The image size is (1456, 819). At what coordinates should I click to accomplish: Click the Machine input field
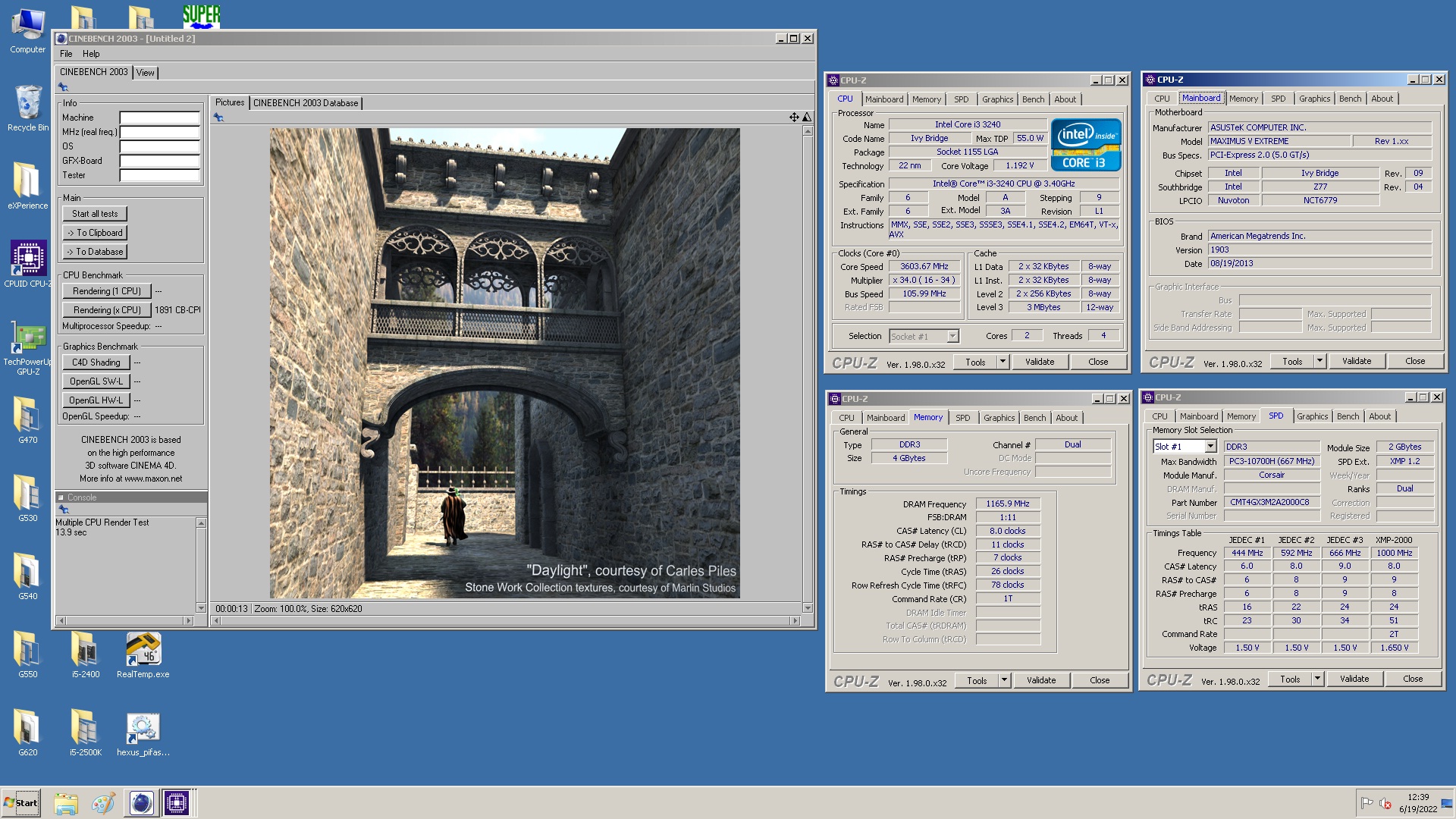159,118
